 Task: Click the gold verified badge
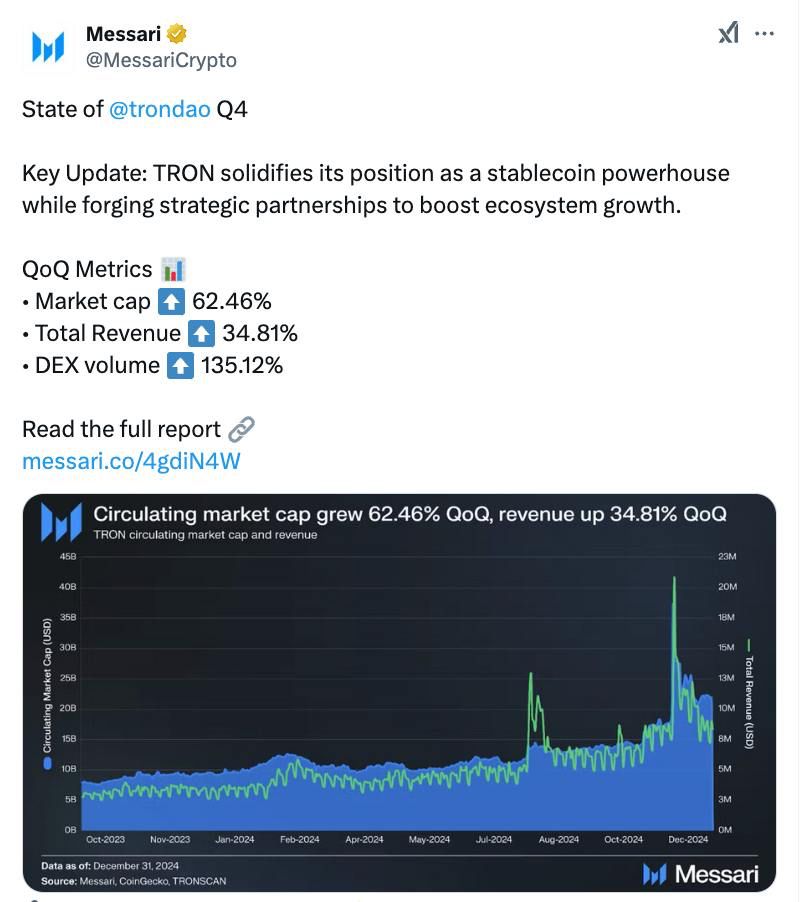(177, 34)
